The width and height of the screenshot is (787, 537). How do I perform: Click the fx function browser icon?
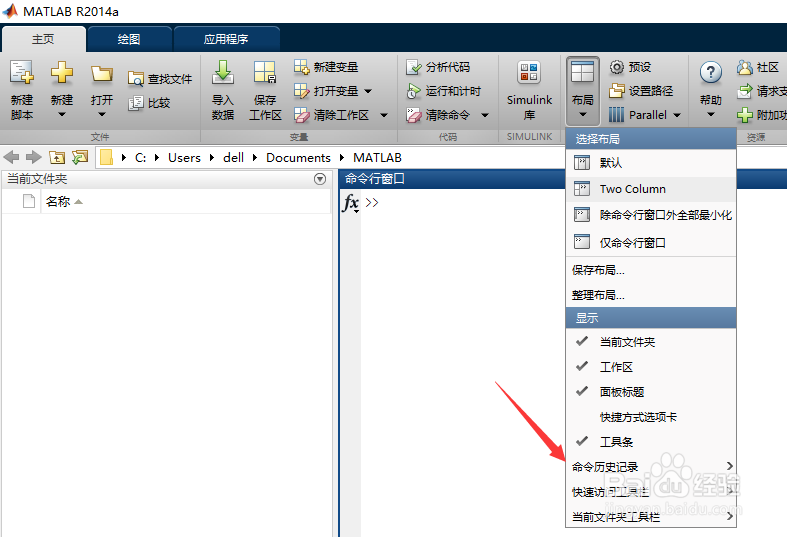[x=351, y=203]
